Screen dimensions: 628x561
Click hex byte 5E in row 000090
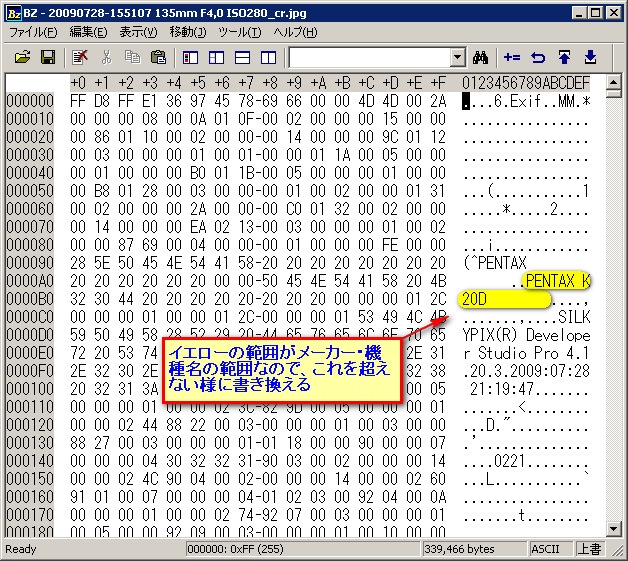click(x=102, y=263)
